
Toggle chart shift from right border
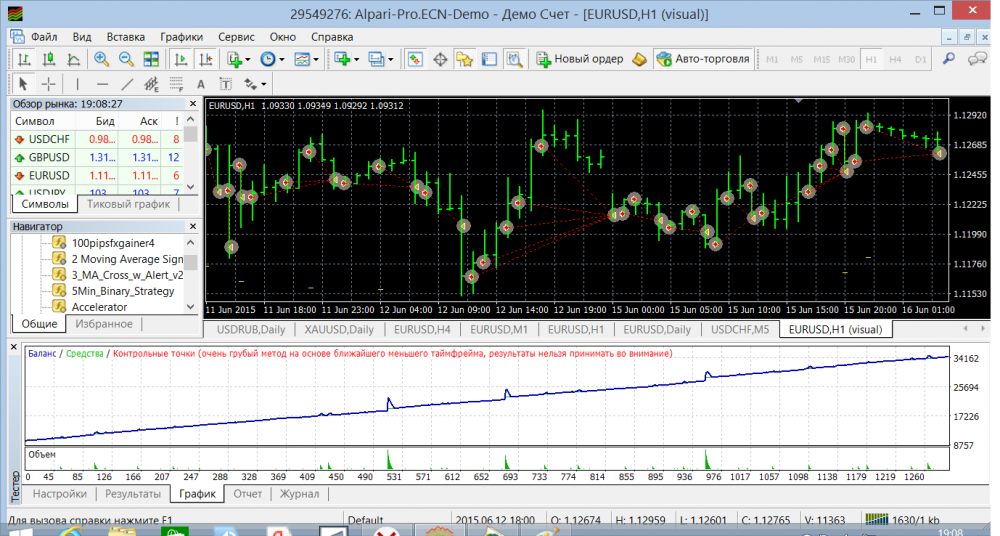pos(206,59)
